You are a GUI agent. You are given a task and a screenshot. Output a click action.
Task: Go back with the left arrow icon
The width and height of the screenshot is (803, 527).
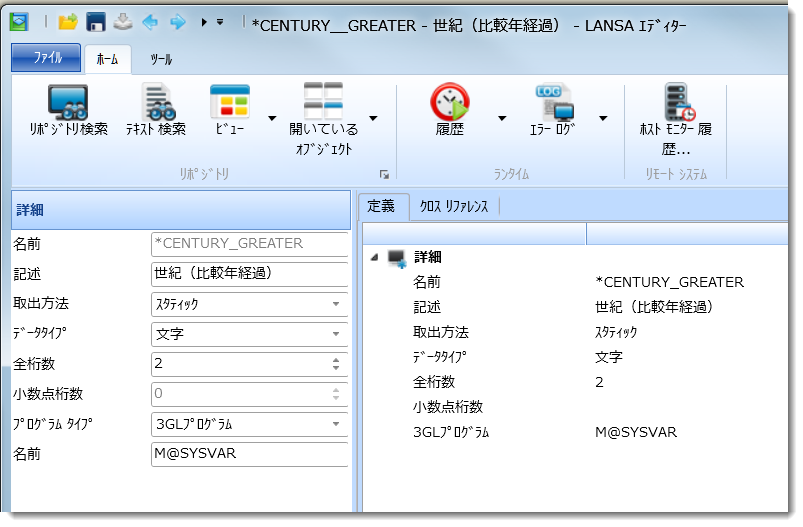tap(150, 22)
